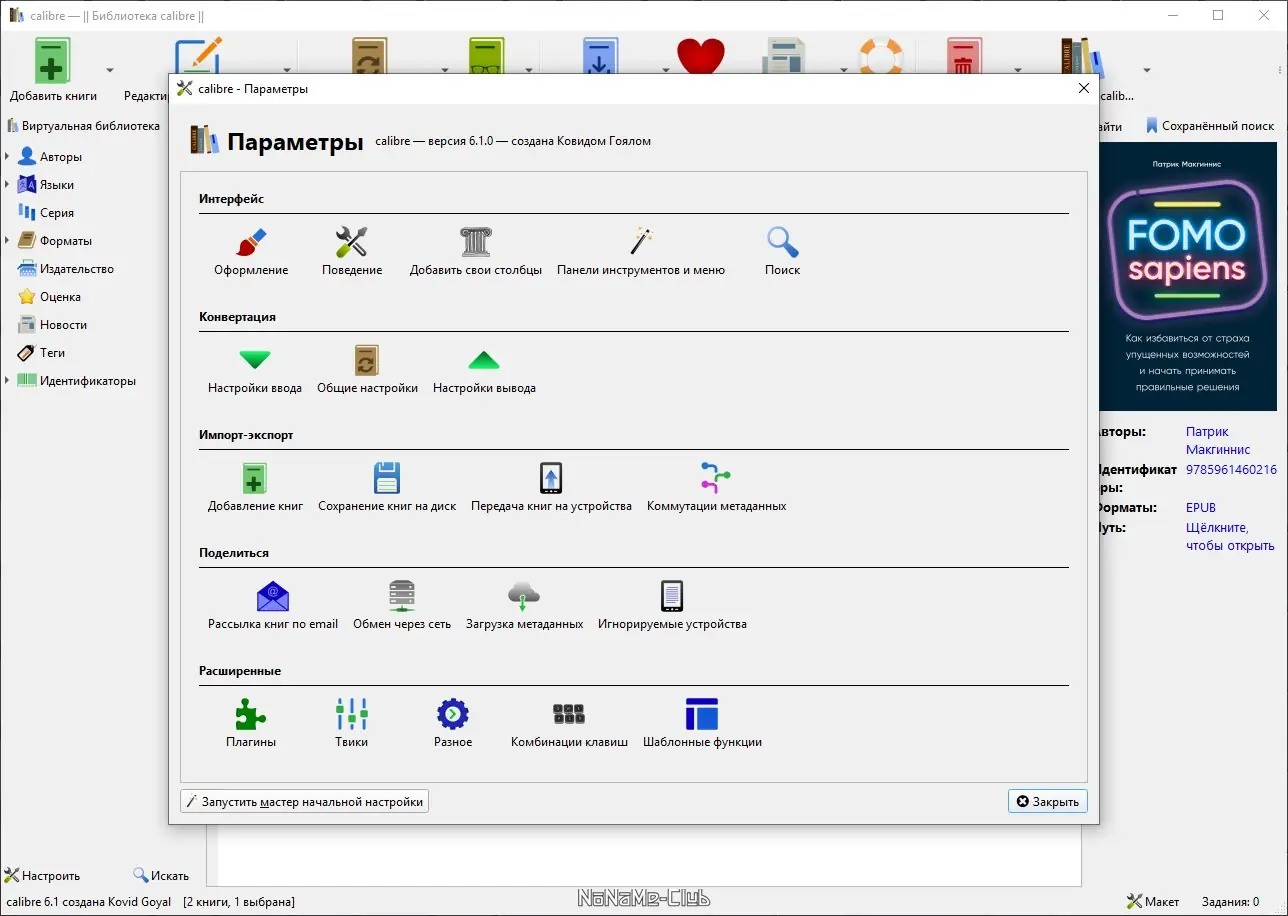Click the Патрик Макгиннис author link
1288x916 pixels.
1218,441
